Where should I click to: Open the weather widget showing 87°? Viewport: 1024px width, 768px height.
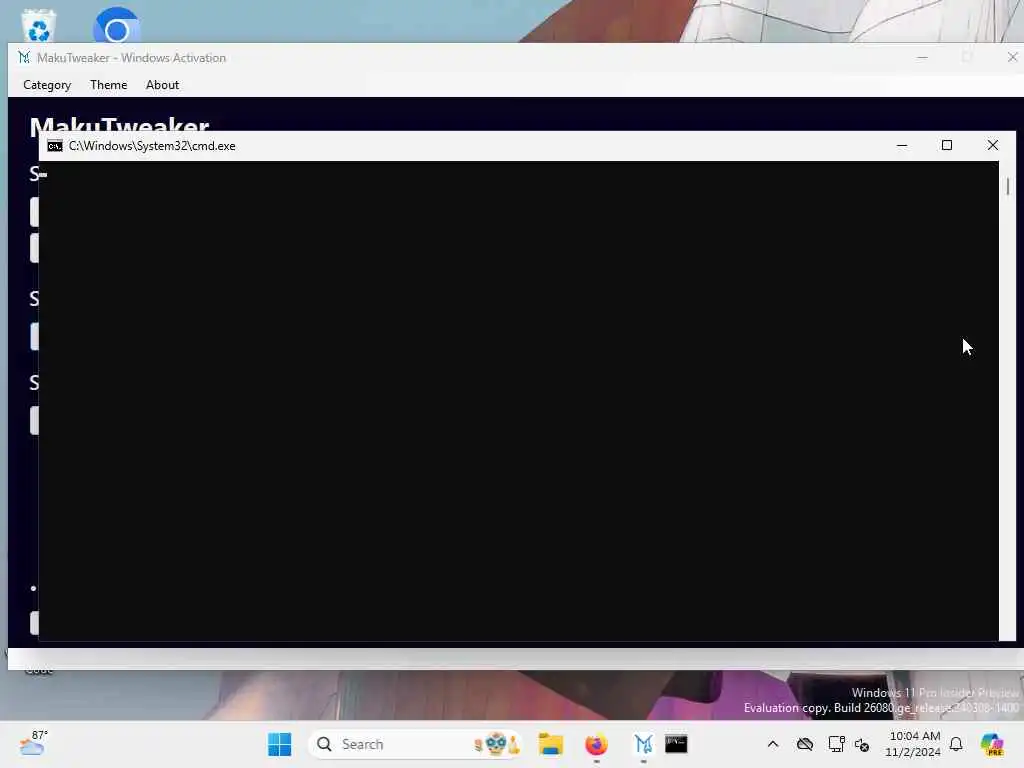pos(33,743)
